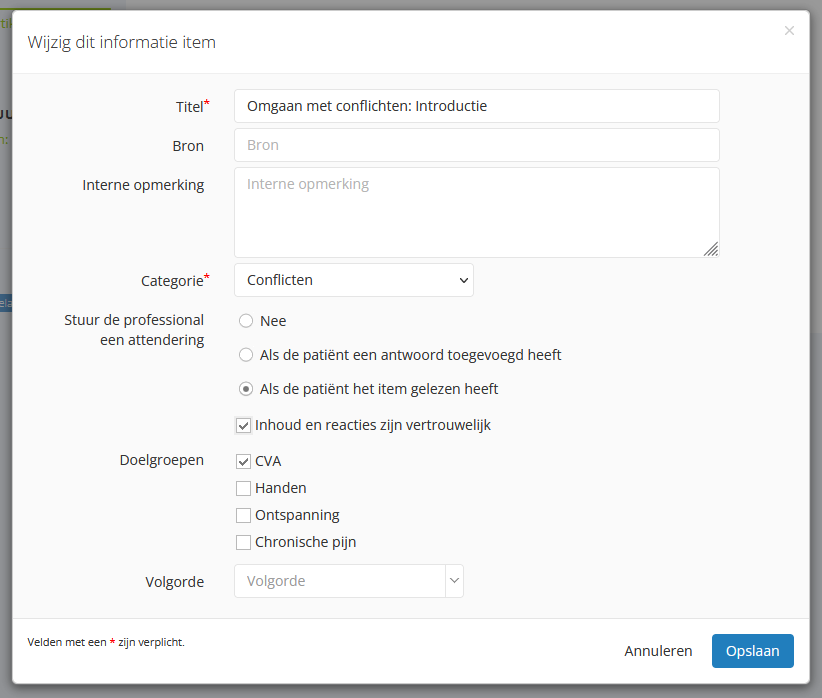Screen dimensions: 822x698
Task: Uncheck the CVA doelgroep checkbox
Action: tap(244, 462)
